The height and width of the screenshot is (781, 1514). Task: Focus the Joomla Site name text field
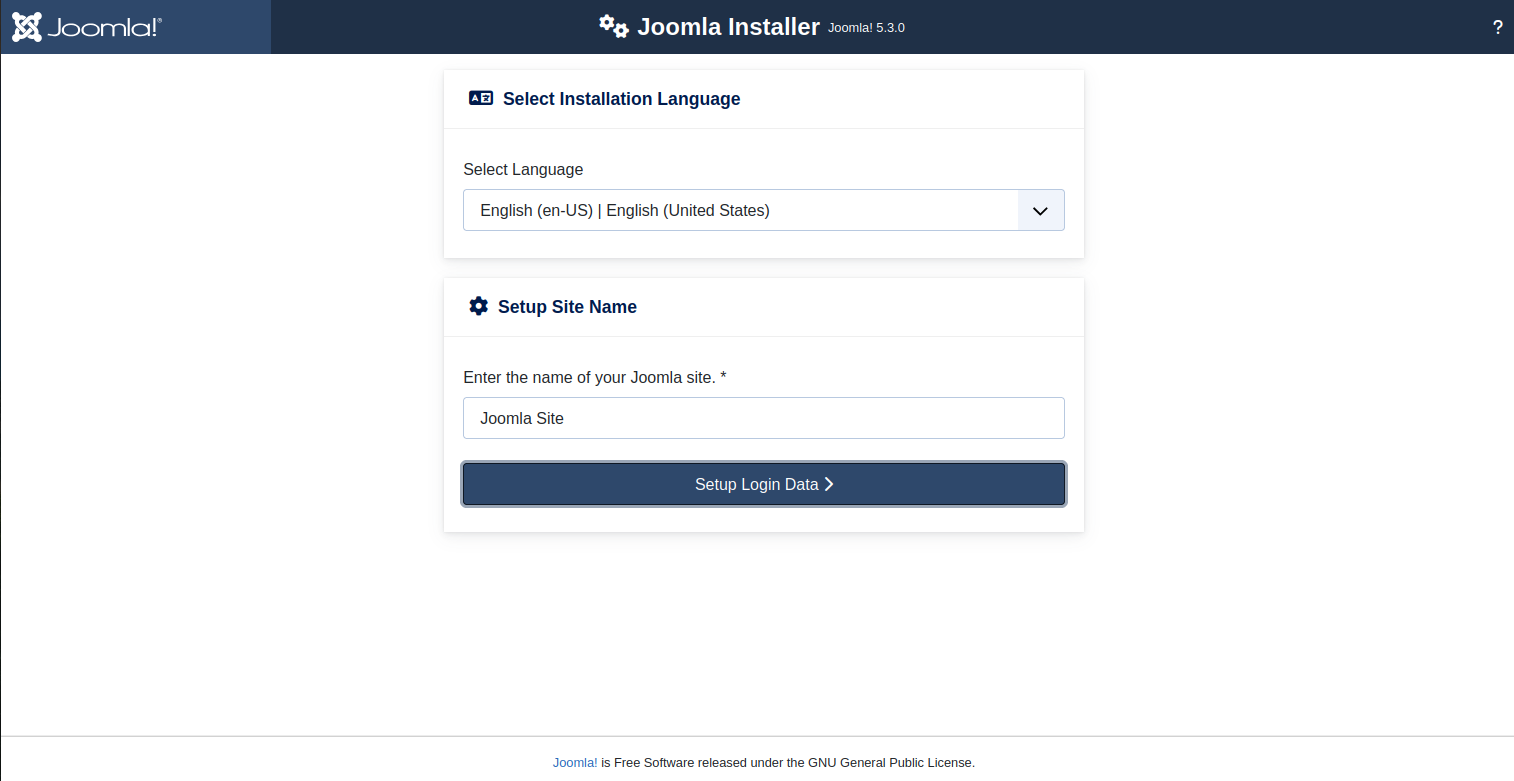763,418
